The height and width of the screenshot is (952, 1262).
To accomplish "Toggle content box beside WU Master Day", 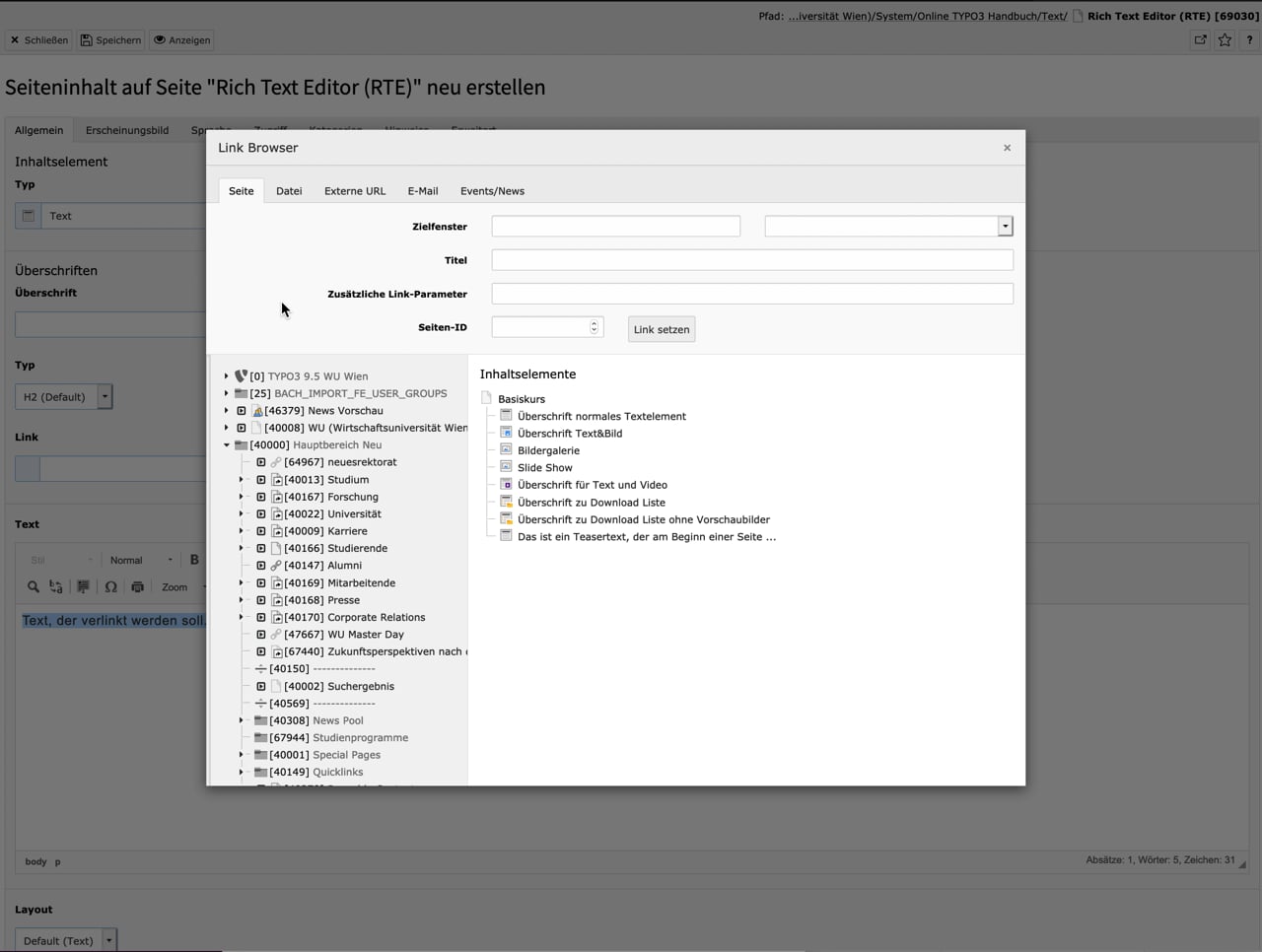I will click(261, 635).
